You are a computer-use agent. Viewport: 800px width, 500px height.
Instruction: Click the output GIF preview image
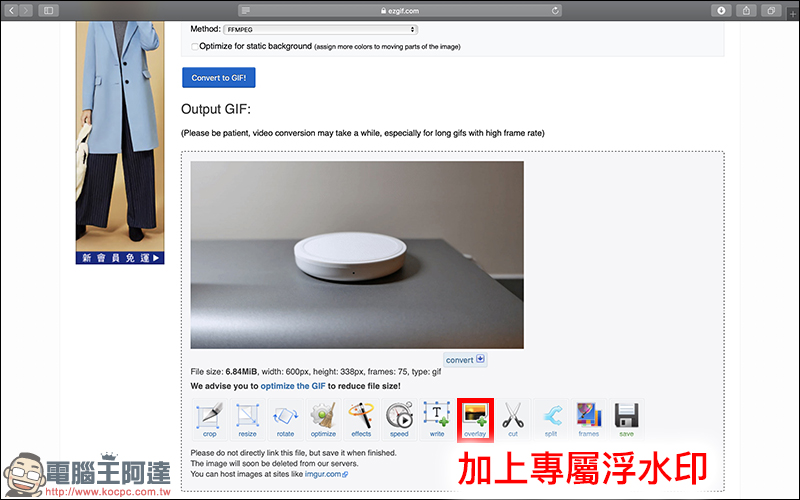(x=357, y=255)
